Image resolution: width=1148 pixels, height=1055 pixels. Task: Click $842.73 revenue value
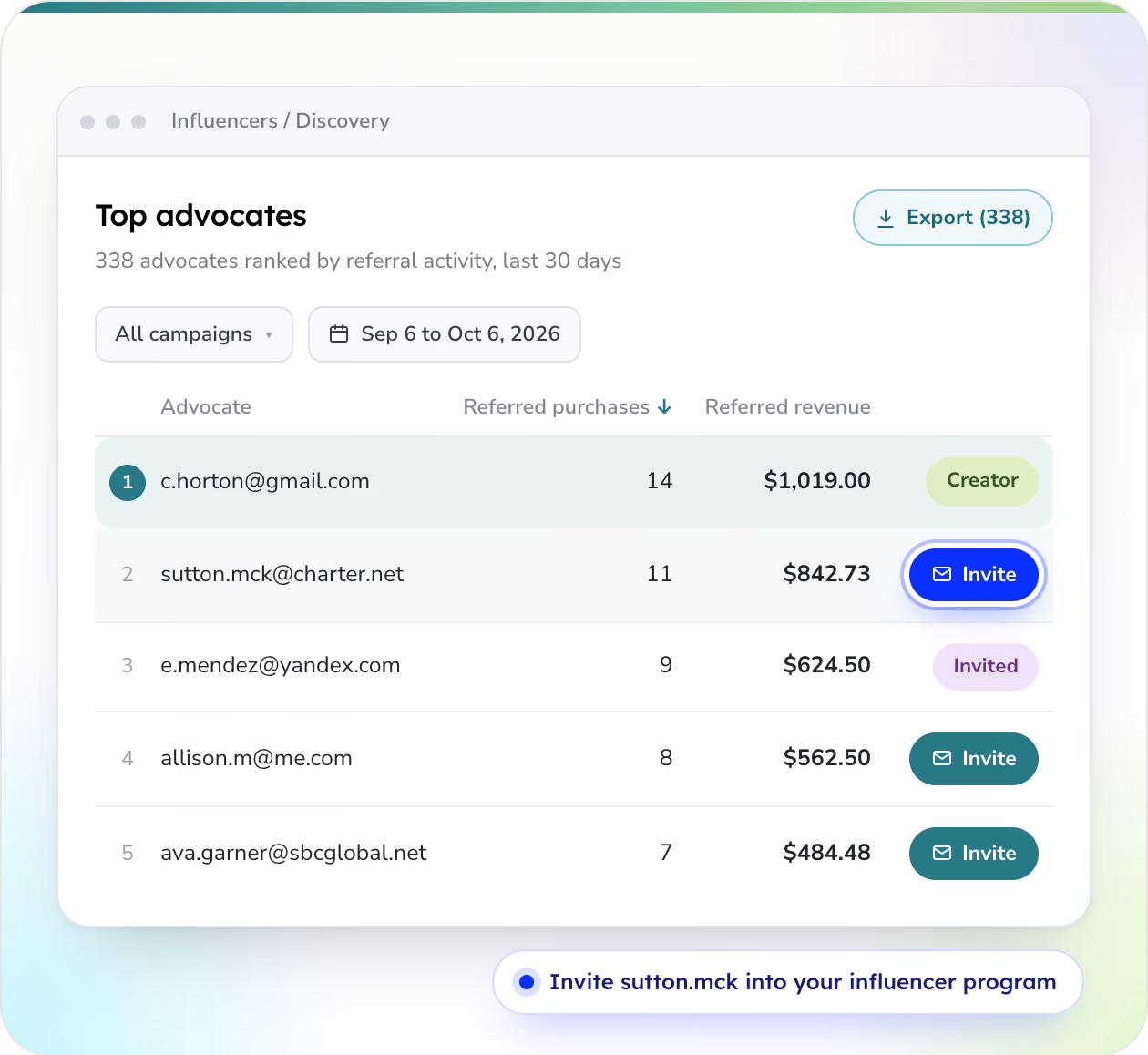coord(827,574)
